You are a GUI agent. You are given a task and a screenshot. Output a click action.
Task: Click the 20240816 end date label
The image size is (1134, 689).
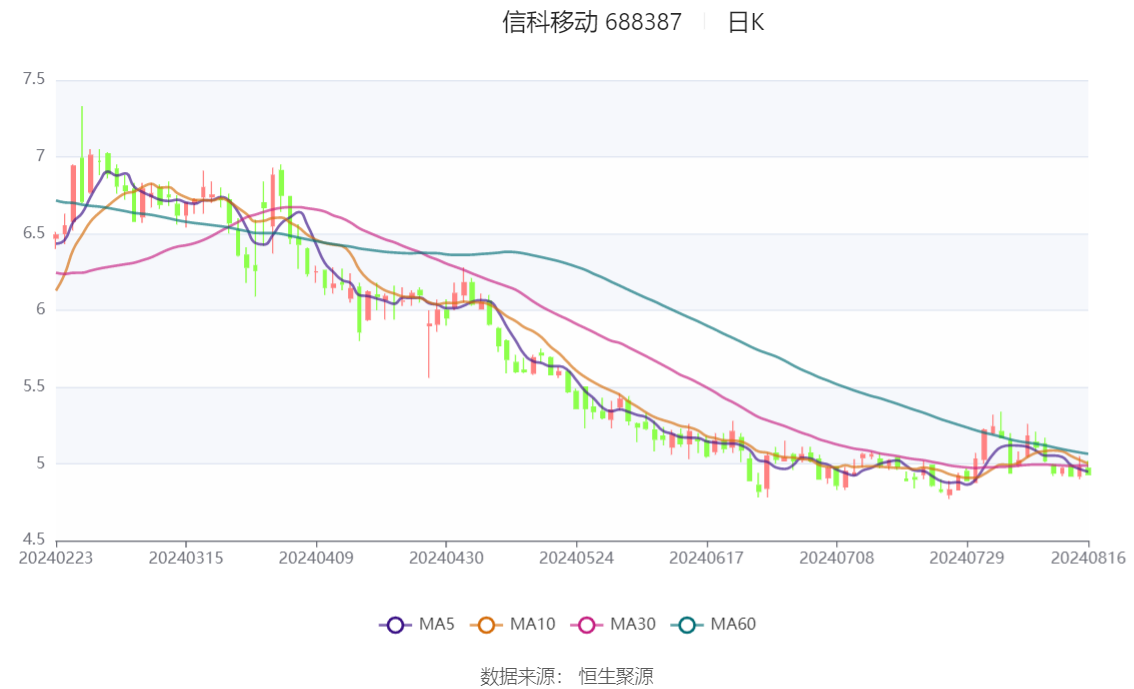click(1088, 557)
